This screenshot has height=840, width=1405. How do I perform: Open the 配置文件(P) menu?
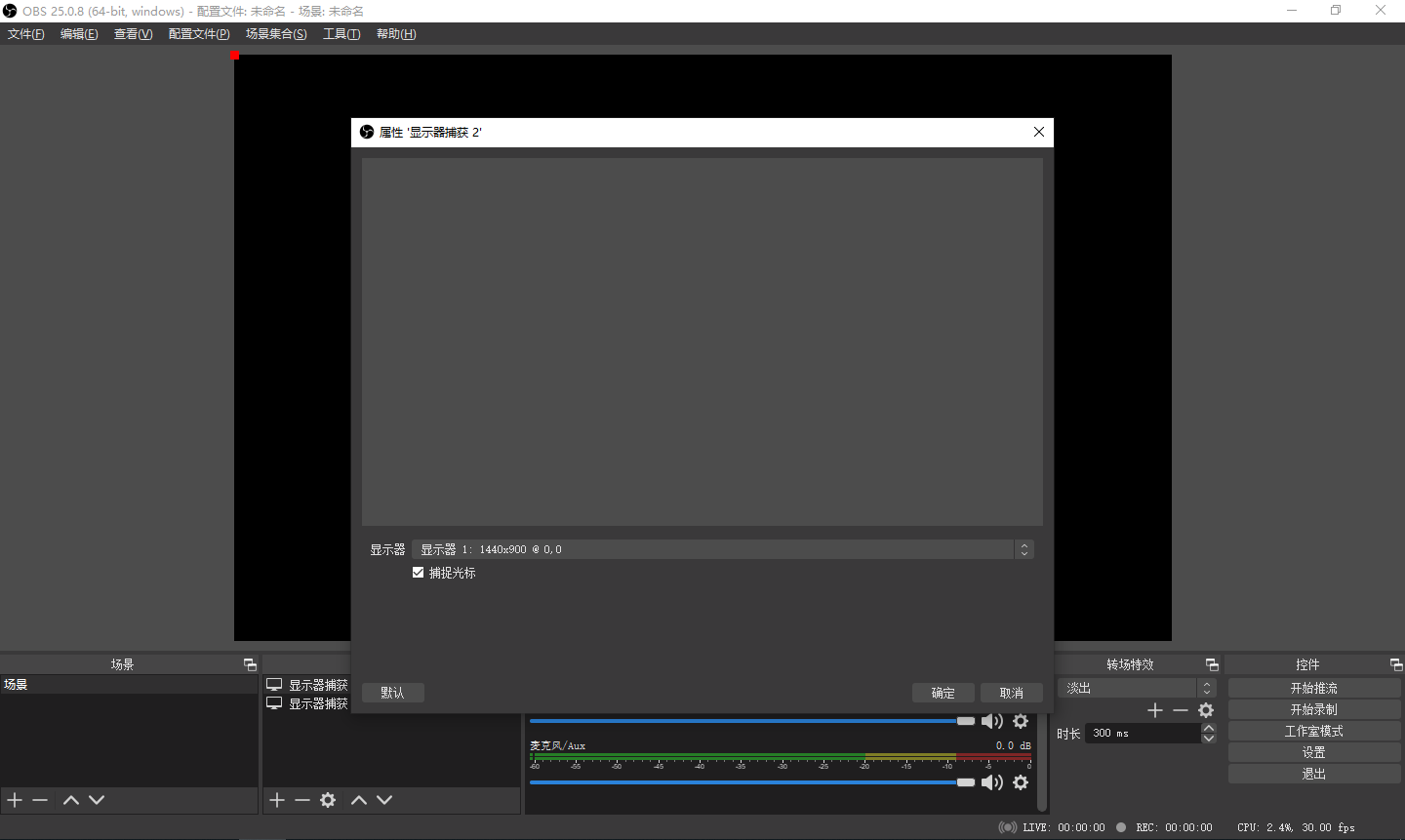point(199,34)
